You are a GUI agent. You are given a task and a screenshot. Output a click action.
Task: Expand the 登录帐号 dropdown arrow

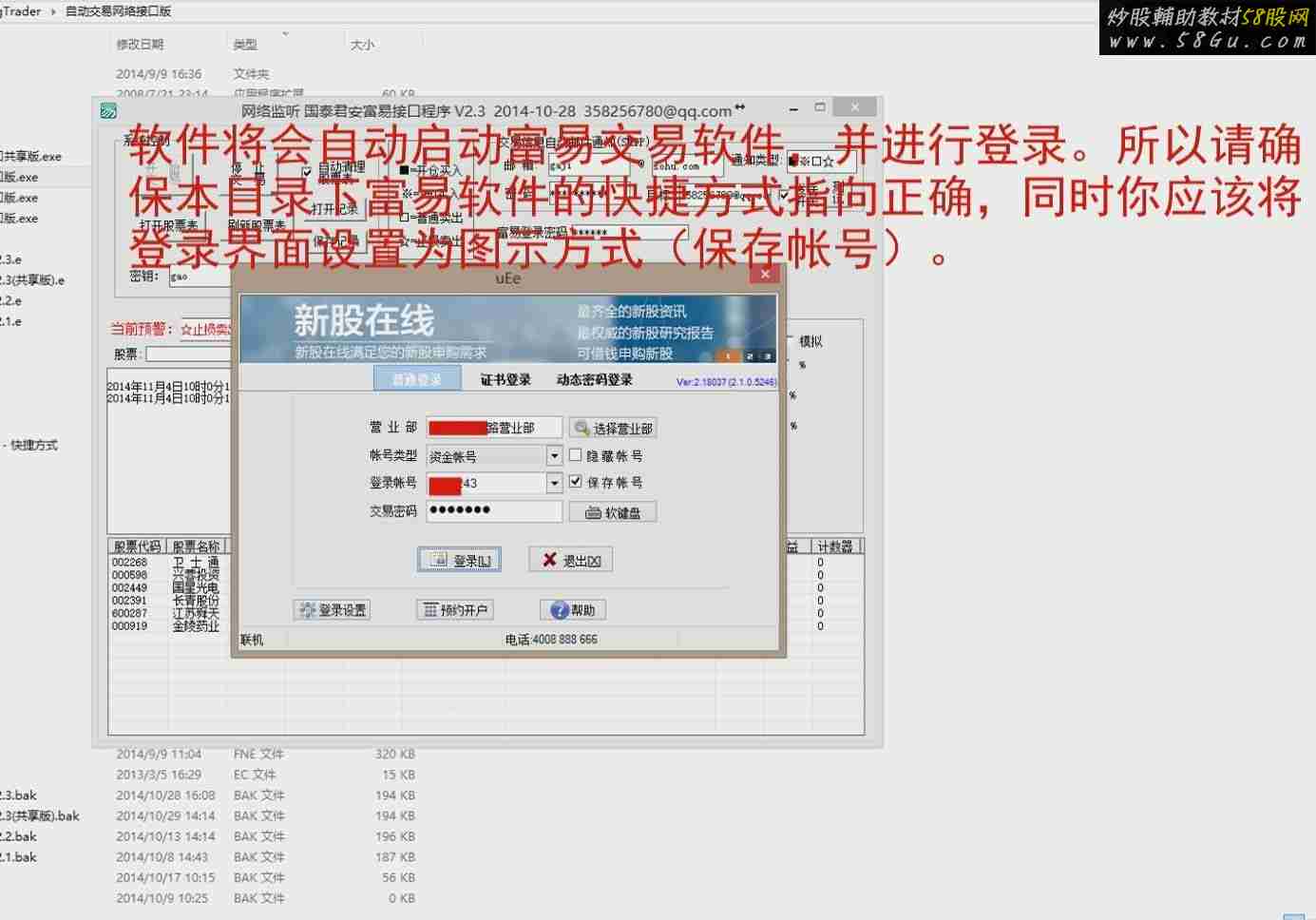(554, 484)
